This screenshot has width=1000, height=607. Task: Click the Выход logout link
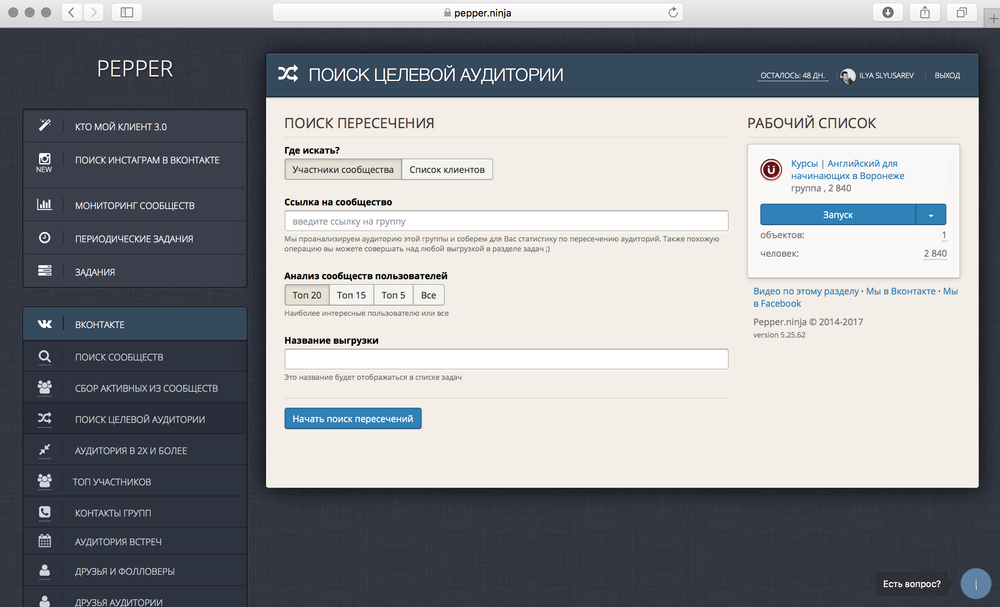coord(947,75)
